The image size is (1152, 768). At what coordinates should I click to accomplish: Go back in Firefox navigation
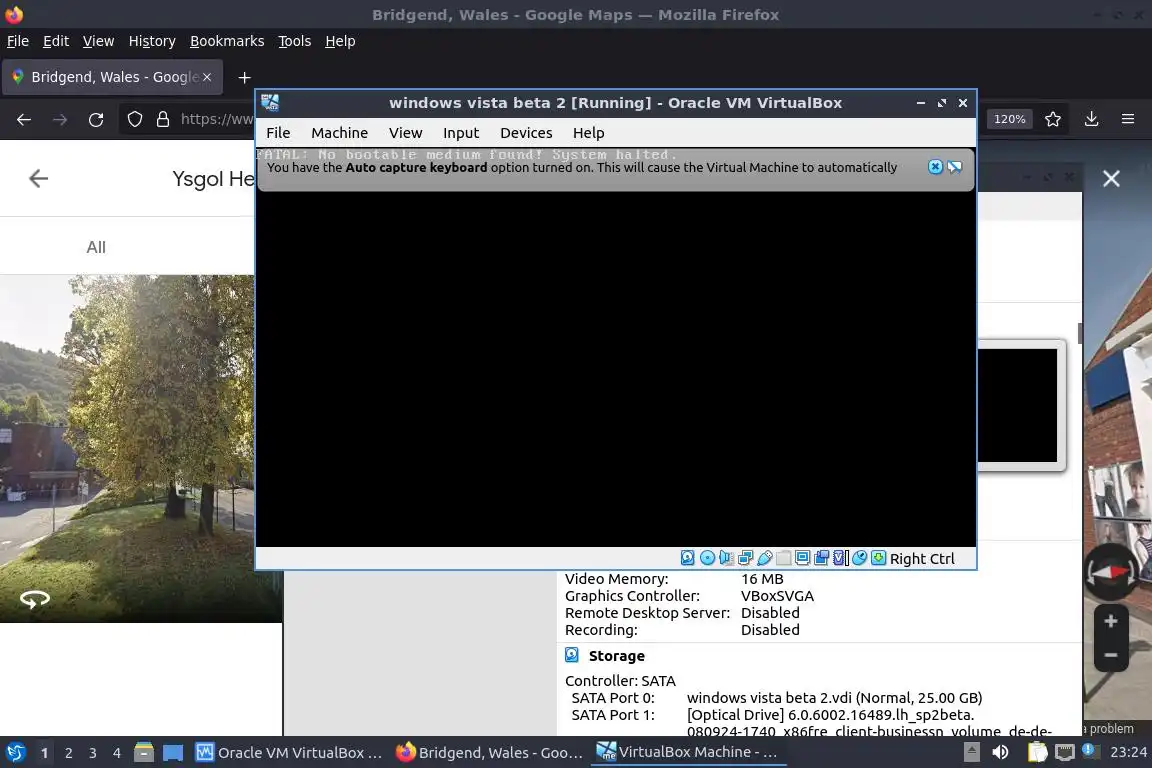(x=24, y=119)
